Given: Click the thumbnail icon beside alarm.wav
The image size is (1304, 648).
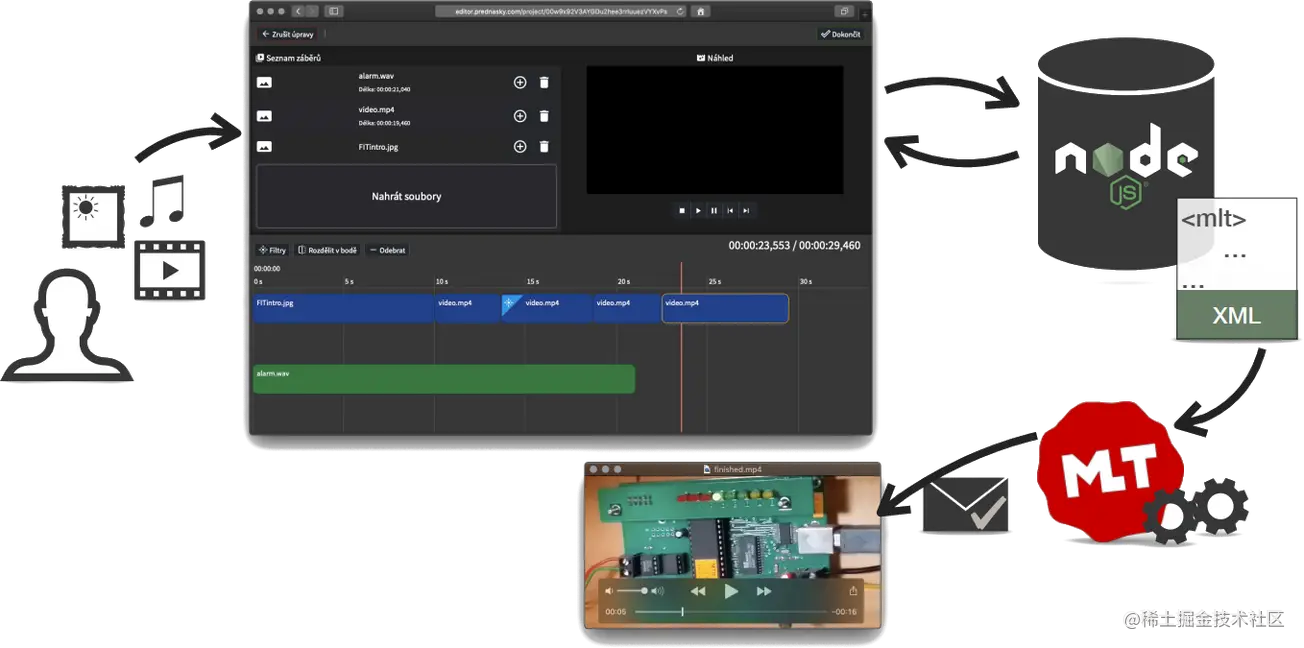Looking at the screenshot, I should [264, 83].
